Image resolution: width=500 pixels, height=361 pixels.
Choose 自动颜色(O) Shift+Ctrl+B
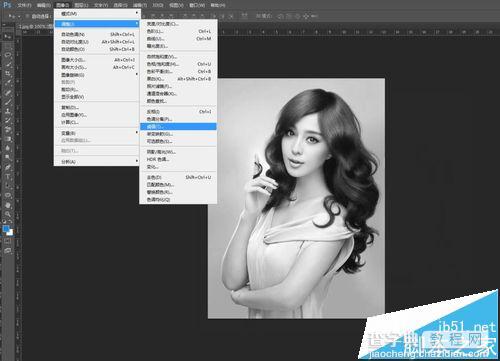coord(97,49)
